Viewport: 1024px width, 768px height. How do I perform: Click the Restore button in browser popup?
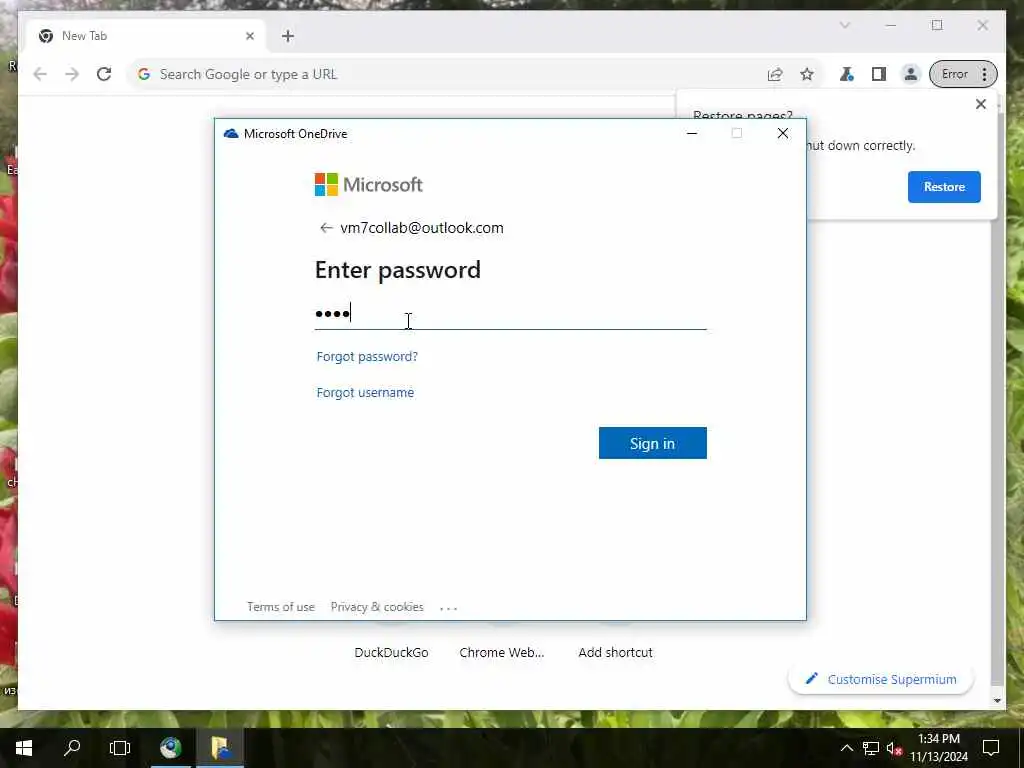click(944, 187)
